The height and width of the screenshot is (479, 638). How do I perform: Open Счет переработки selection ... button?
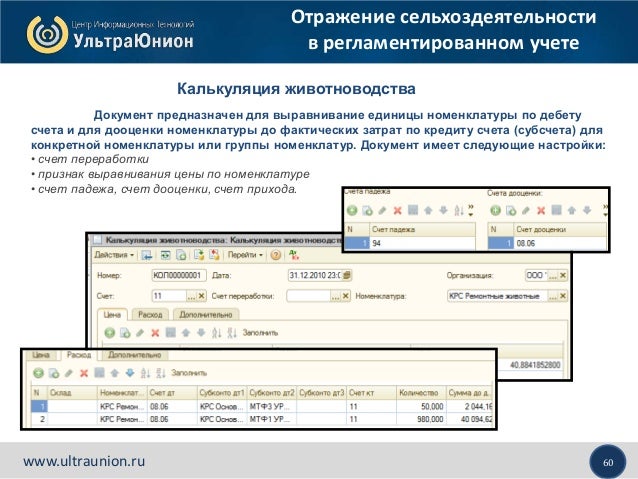335,296
